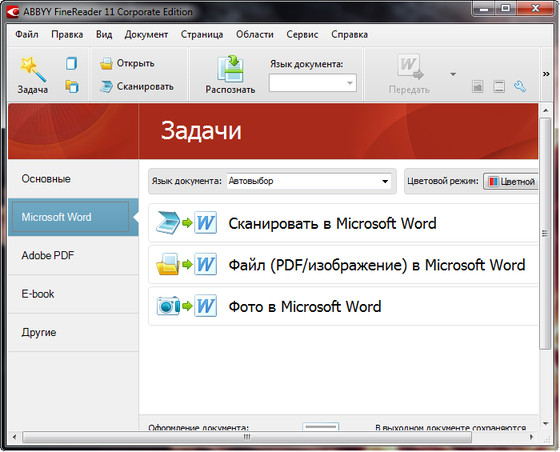Click the scroll left arrow
560x452 pixels.
[14, 437]
